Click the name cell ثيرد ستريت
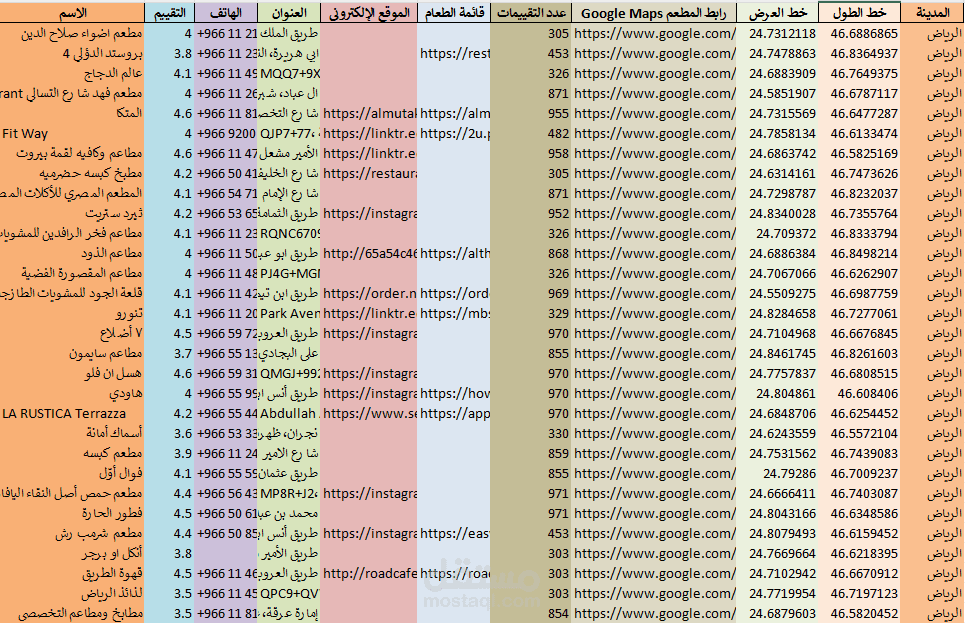Screen dimensions: 965x623 pos(72,214)
